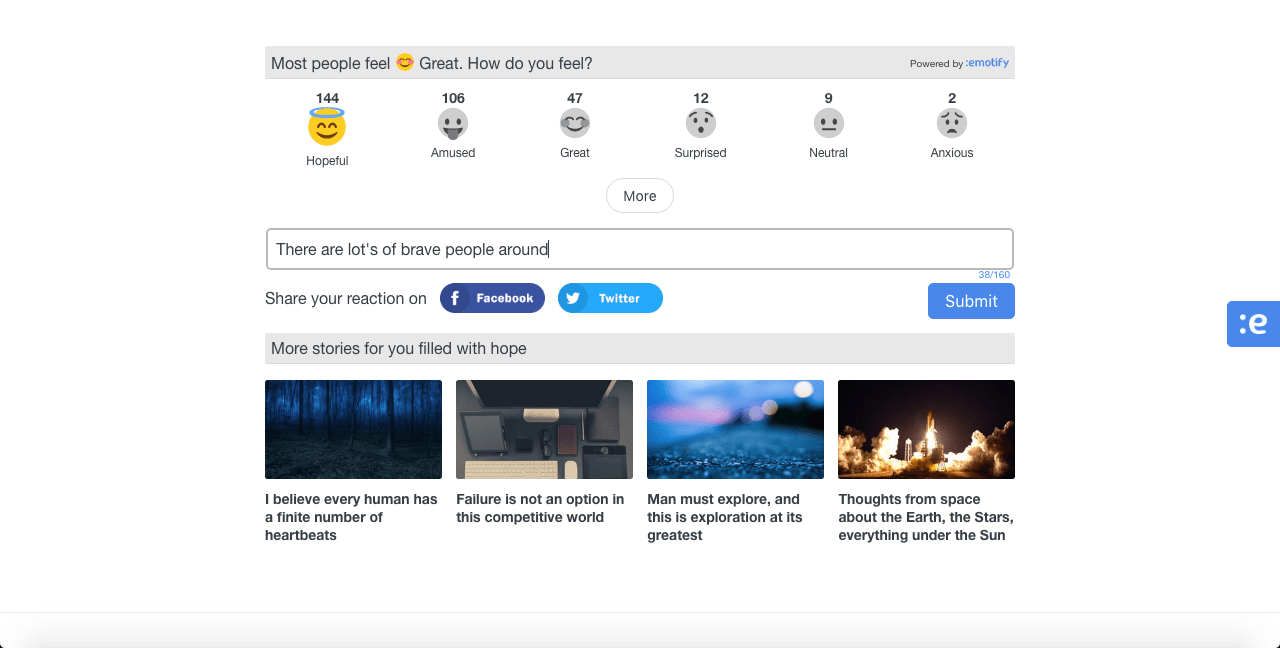This screenshot has width=1280, height=648.
Task: Click inside the reaction comment text field
Action: pyautogui.click(x=639, y=249)
